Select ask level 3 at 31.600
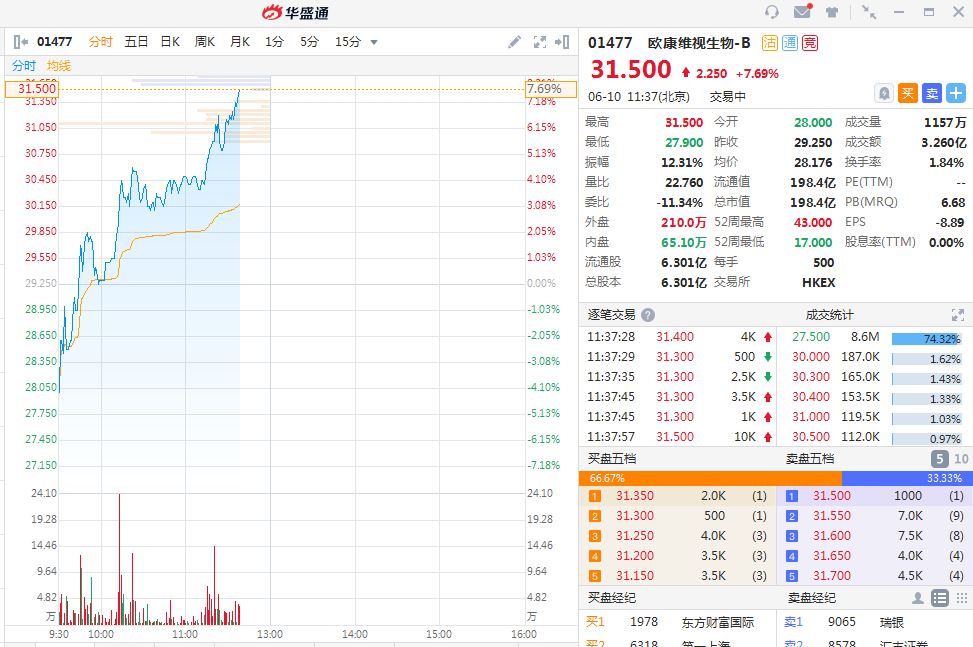 [874, 536]
